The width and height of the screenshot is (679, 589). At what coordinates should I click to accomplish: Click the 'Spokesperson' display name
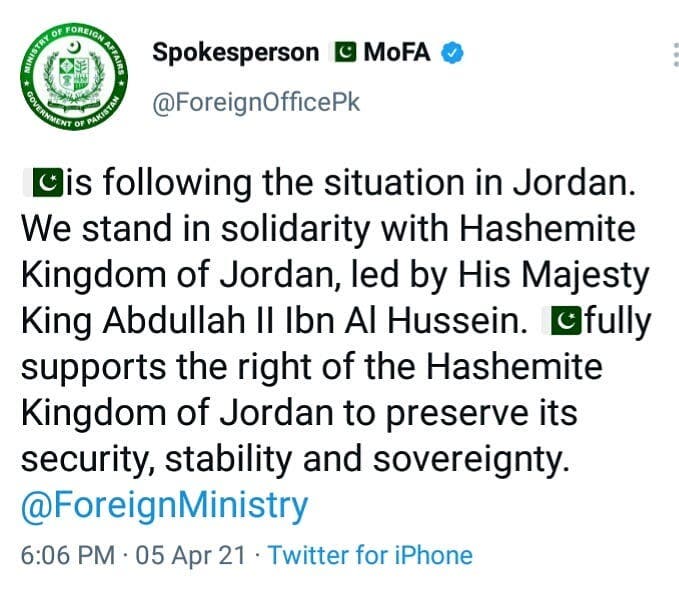pos(236,53)
